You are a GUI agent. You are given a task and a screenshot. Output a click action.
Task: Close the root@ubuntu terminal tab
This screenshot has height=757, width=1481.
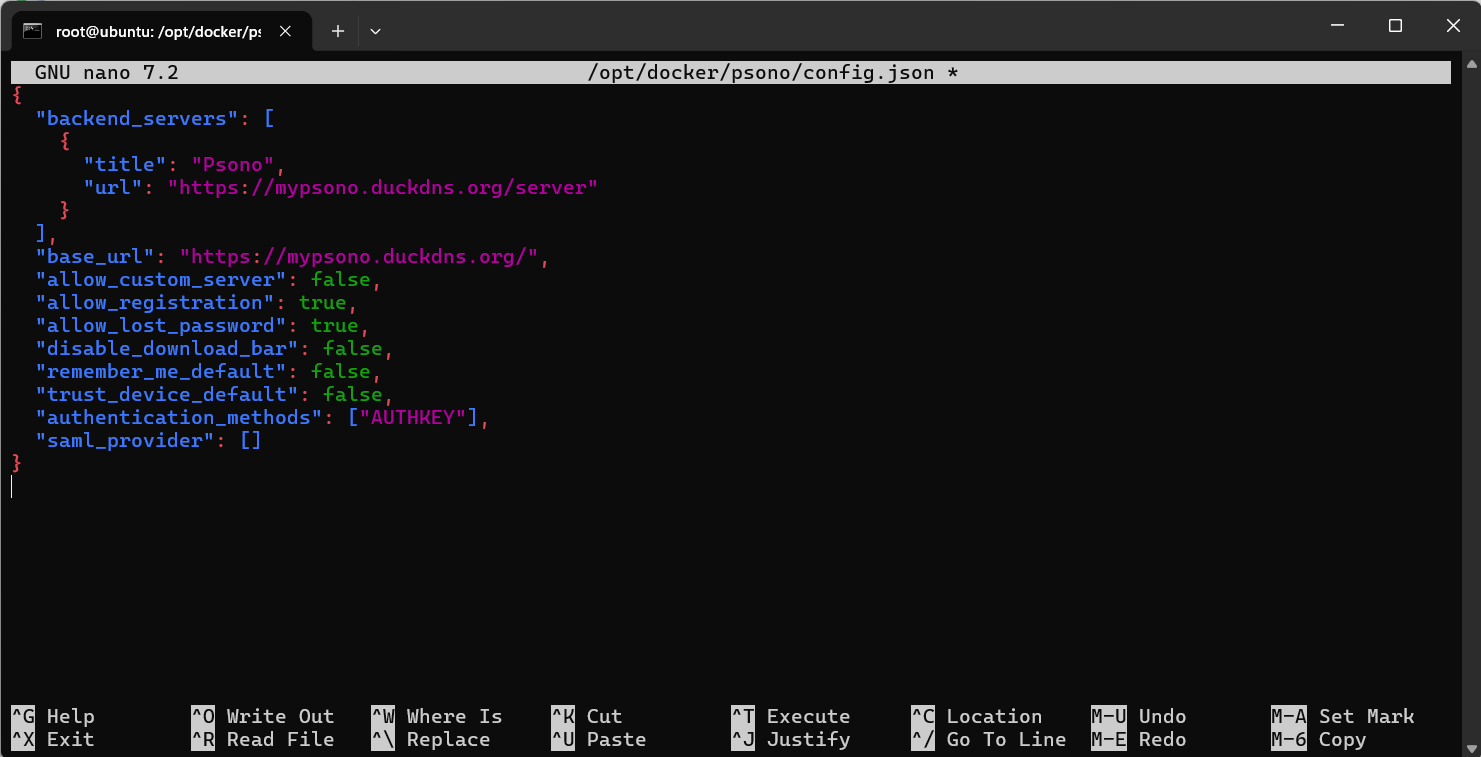pyautogui.click(x=285, y=31)
